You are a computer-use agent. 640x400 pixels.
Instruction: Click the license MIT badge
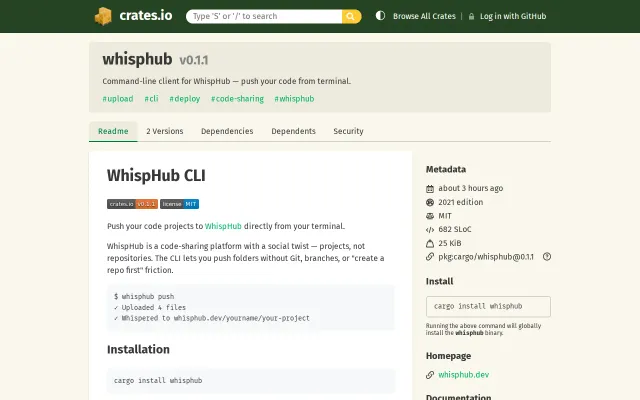pos(179,204)
